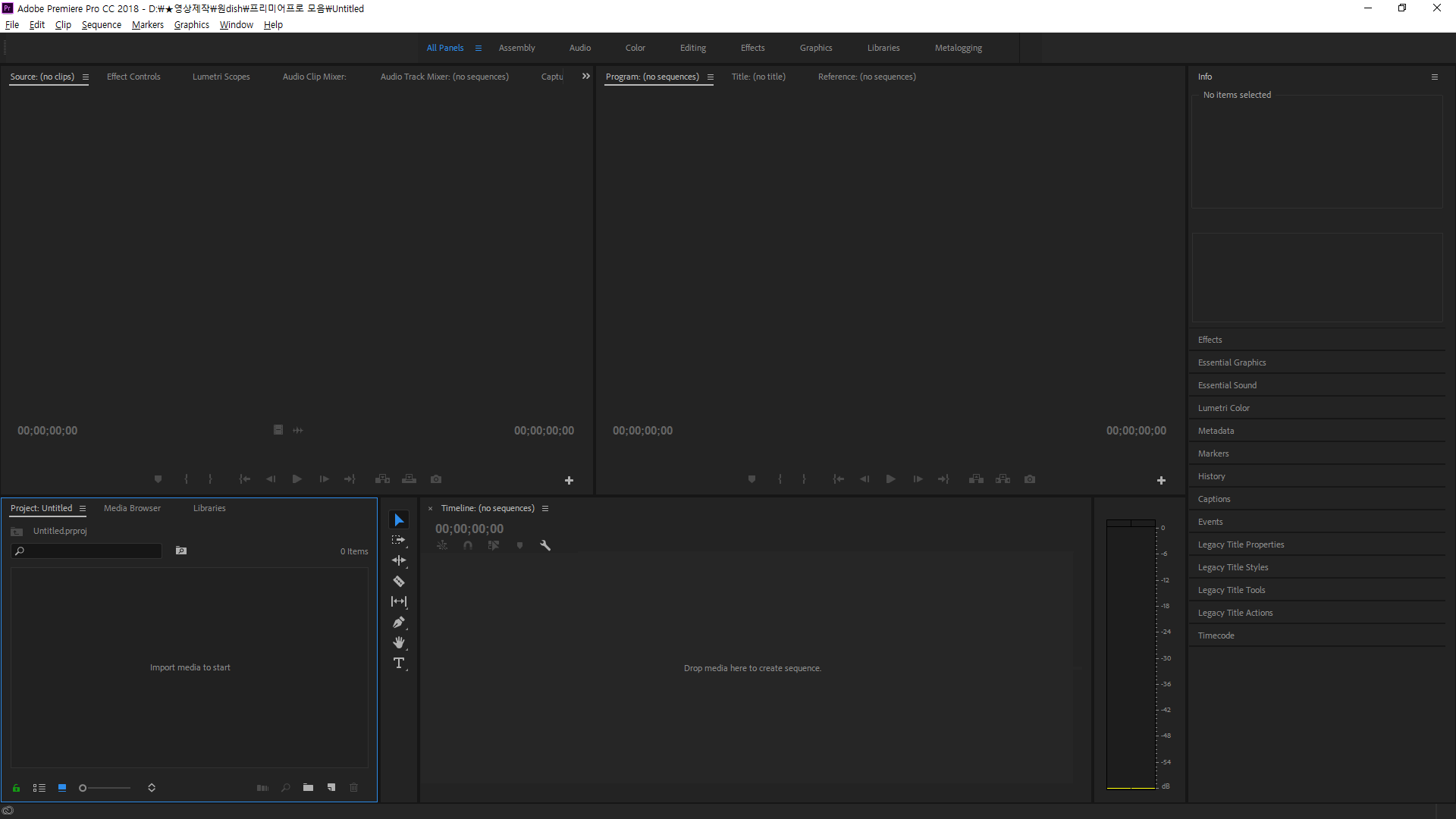Image resolution: width=1456 pixels, height=819 pixels.
Task: Toggle project read/write green lock
Action: pos(16,788)
